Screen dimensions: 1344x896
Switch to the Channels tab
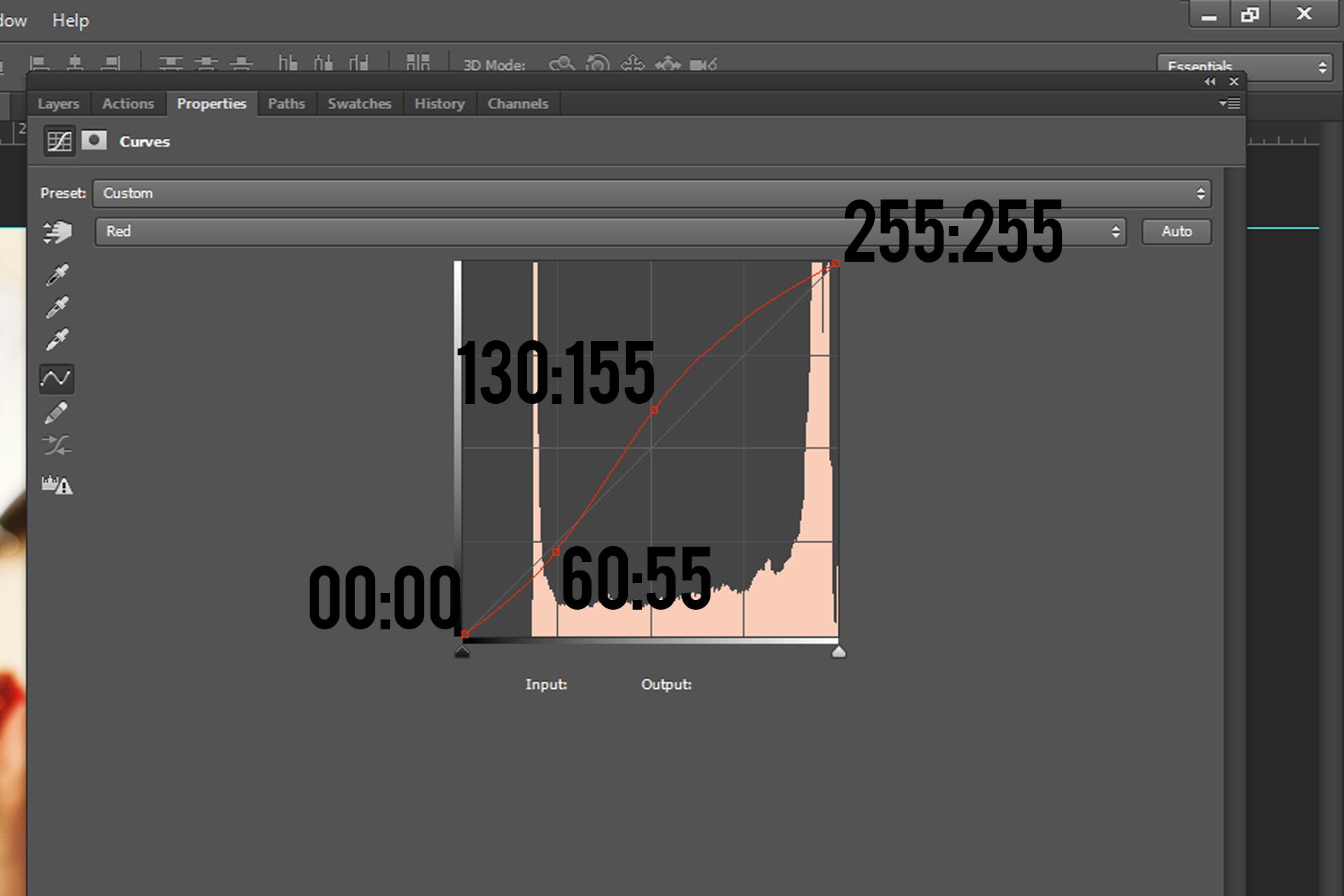point(517,104)
